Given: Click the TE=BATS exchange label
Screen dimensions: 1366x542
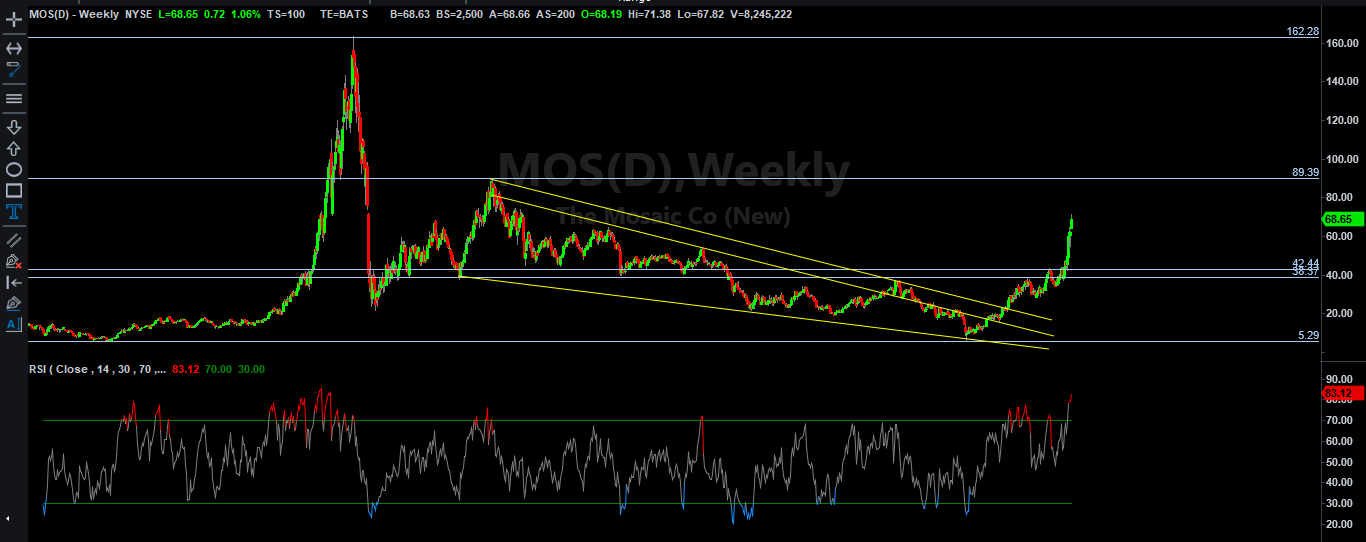Looking at the screenshot, I should click(344, 14).
